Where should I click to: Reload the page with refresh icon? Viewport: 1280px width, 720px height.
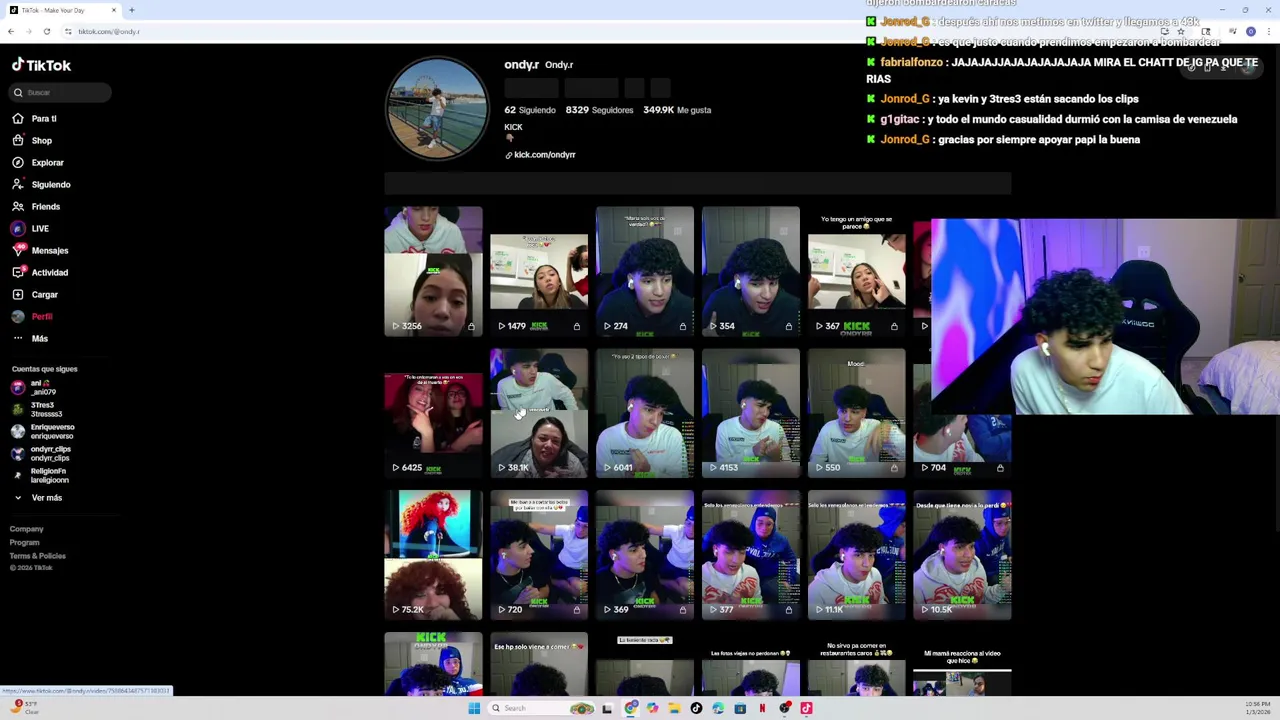(46, 31)
